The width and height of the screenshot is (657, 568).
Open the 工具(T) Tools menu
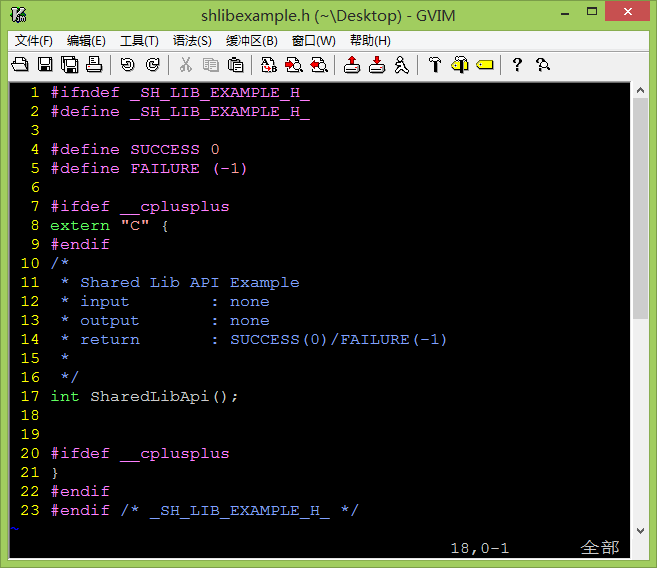click(x=139, y=41)
